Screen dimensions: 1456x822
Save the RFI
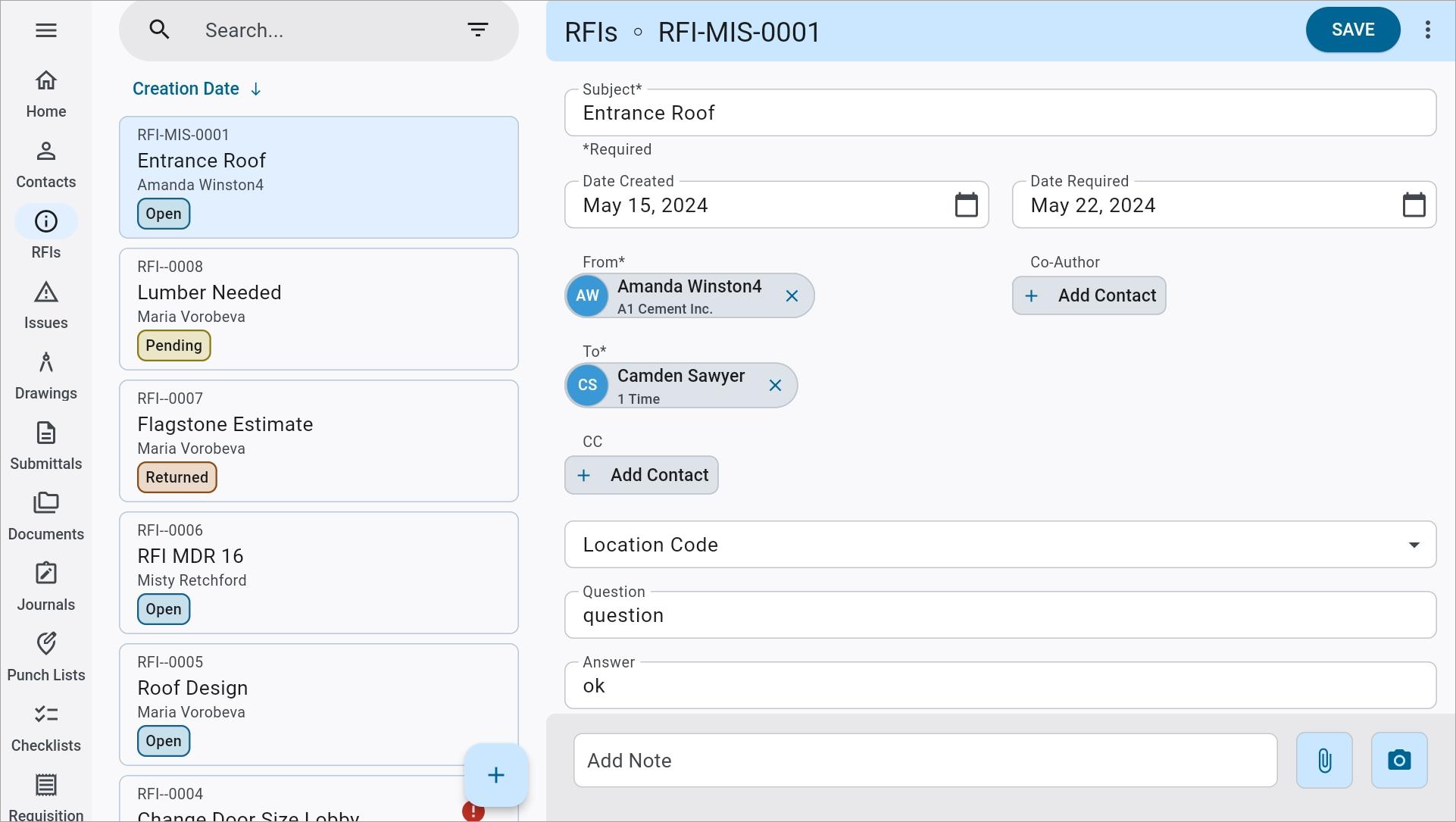(x=1352, y=30)
